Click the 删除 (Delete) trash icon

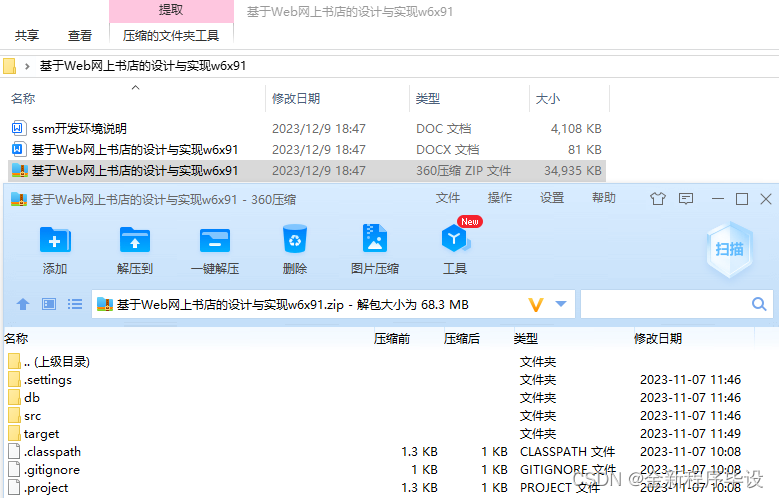pyautogui.click(x=295, y=239)
